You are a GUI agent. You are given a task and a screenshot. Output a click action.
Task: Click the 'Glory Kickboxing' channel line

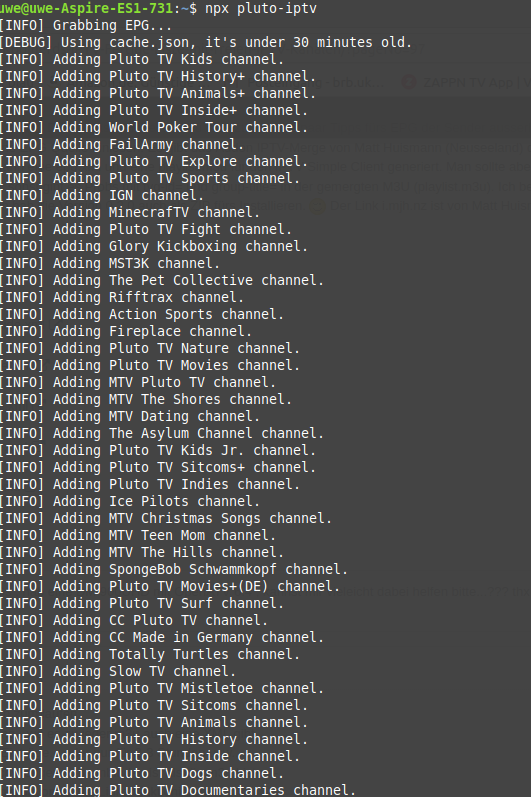(x=154, y=247)
